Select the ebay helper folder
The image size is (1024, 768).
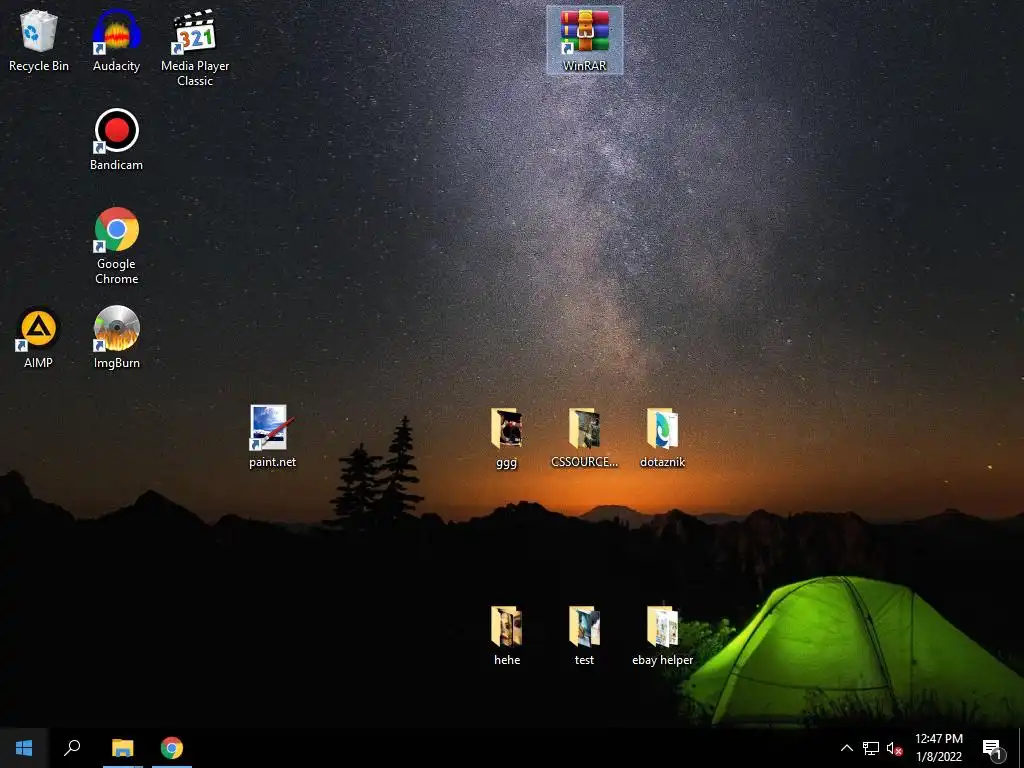pos(662,635)
